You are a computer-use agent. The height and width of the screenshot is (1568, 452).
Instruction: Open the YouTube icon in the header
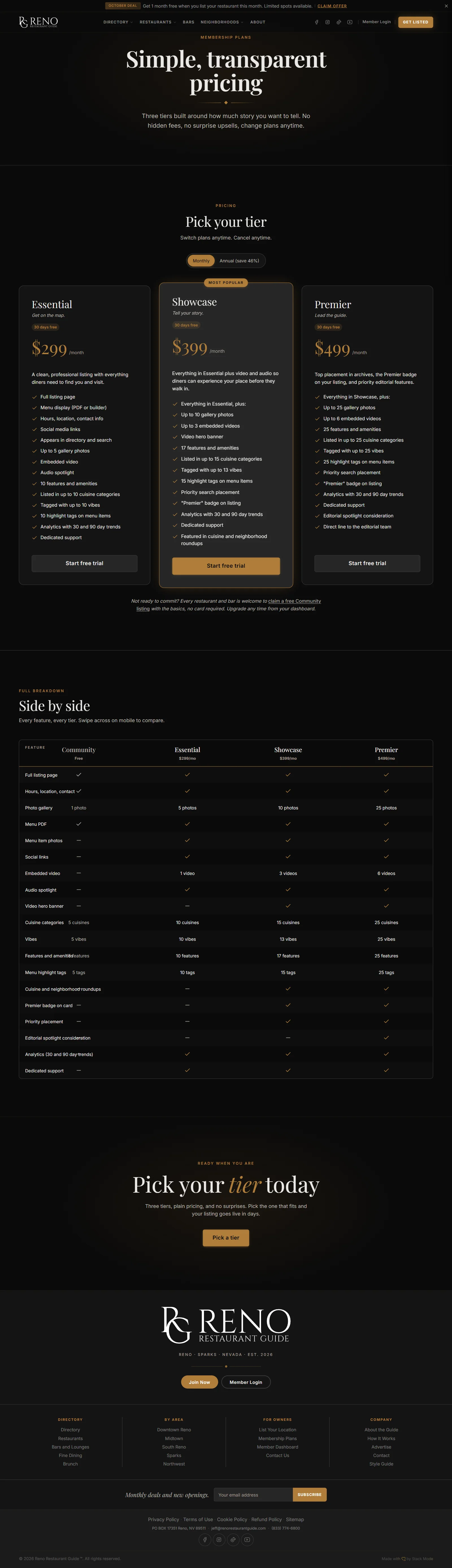click(350, 22)
